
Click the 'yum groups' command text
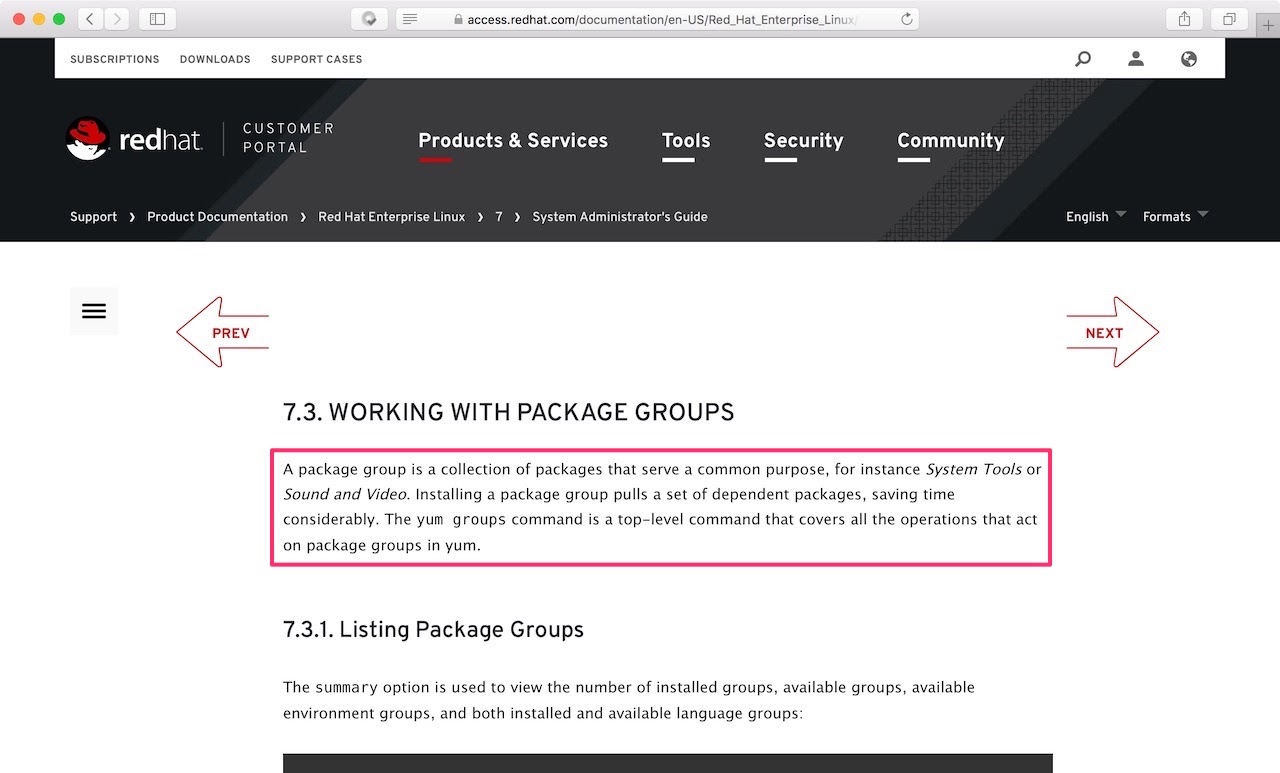tap(461, 520)
